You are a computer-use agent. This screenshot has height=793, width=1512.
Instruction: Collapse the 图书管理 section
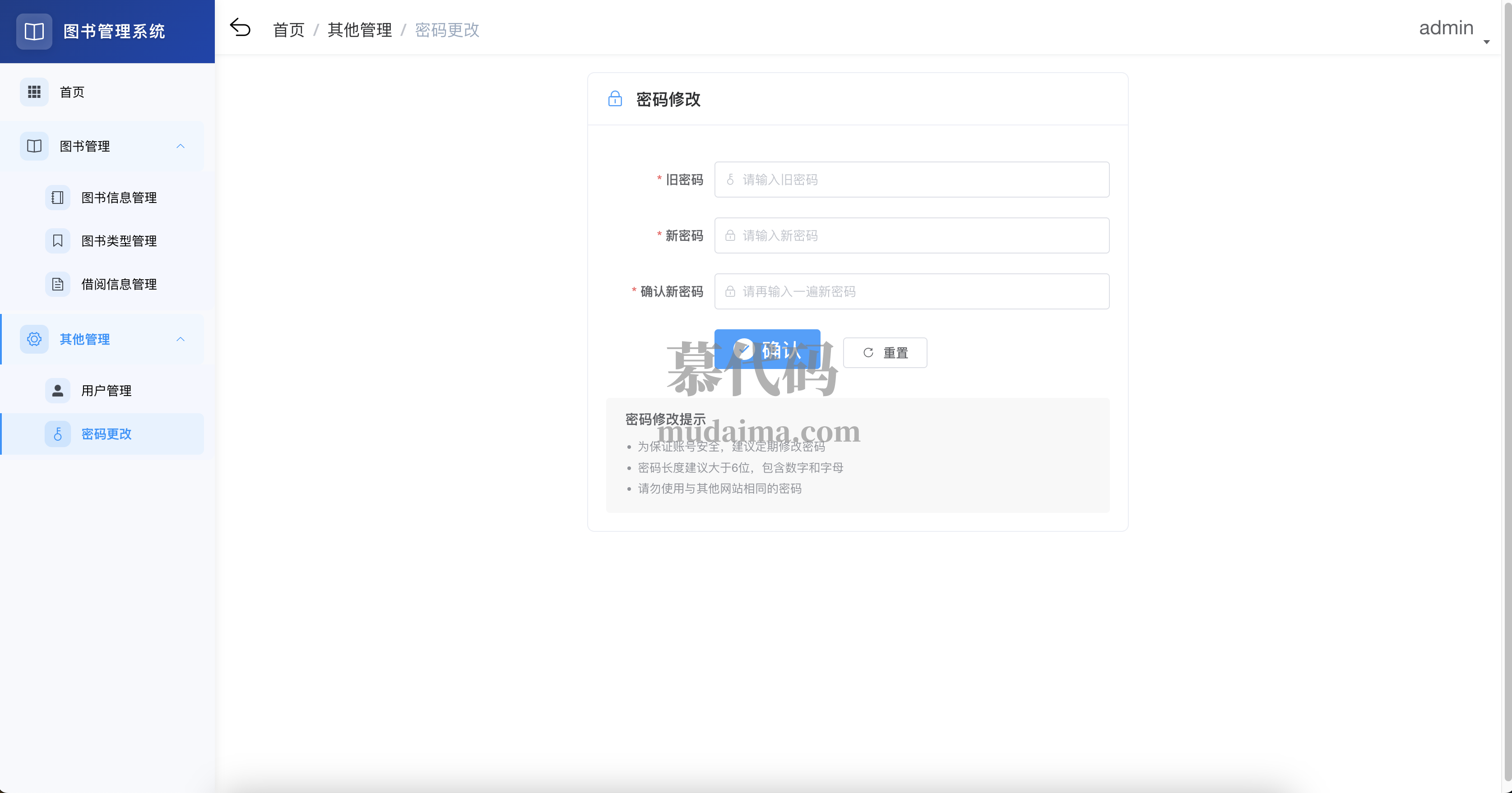pyautogui.click(x=180, y=146)
